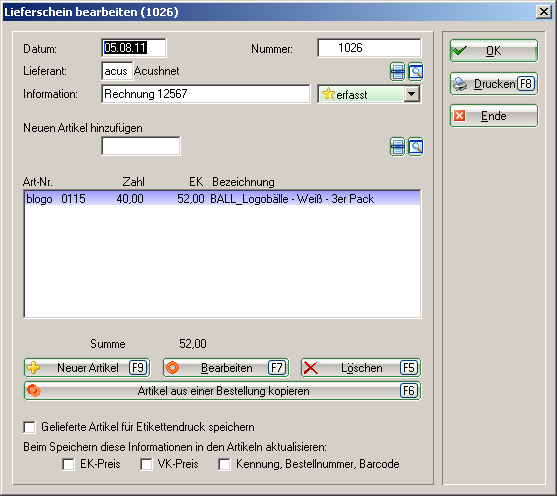The height and width of the screenshot is (496, 557).
Task: Click Neuer Artikel plus button
Action: click(87, 368)
